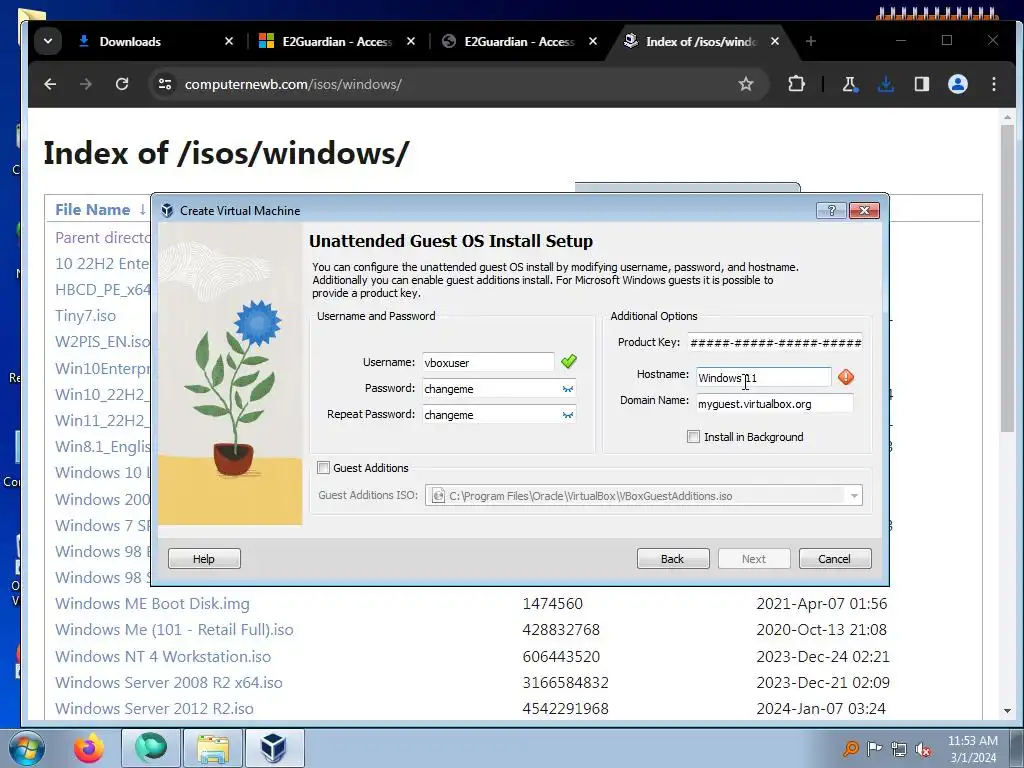Select the Index of /isos/windows tab
The height and width of the screenshot is (768, 1024).
[701, 41]
